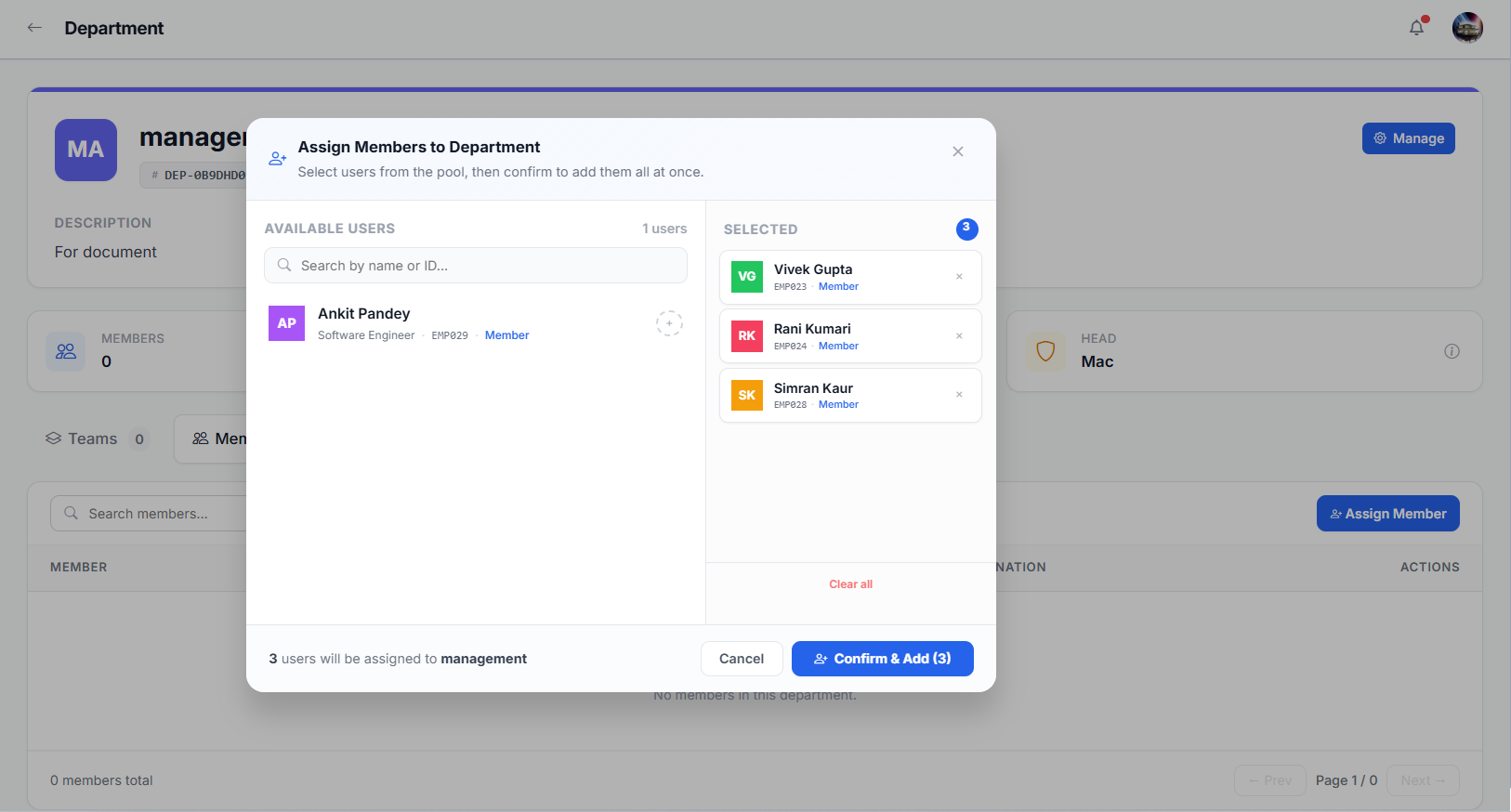Click the MEMBER column header
Viewport: 1511px width, 812px height.
[x=79, y=567]
